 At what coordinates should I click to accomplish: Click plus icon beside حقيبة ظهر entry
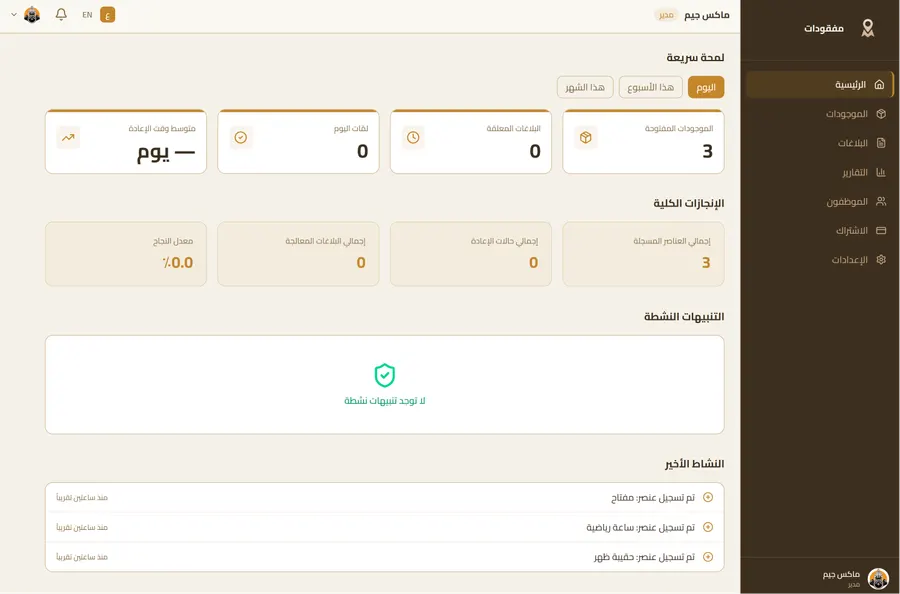pyautogui.click(x=708, y=557)
